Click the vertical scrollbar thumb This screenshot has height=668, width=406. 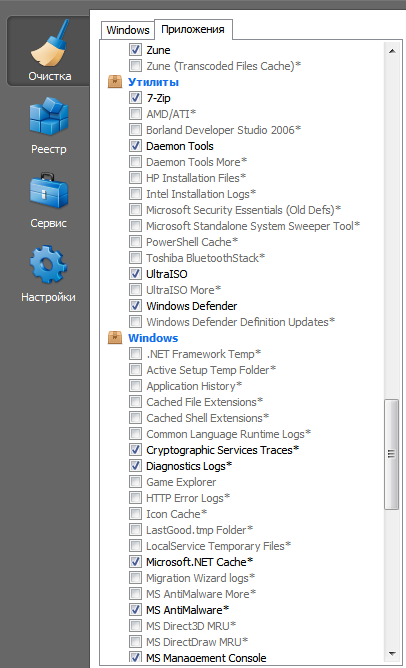click(392, 454)
